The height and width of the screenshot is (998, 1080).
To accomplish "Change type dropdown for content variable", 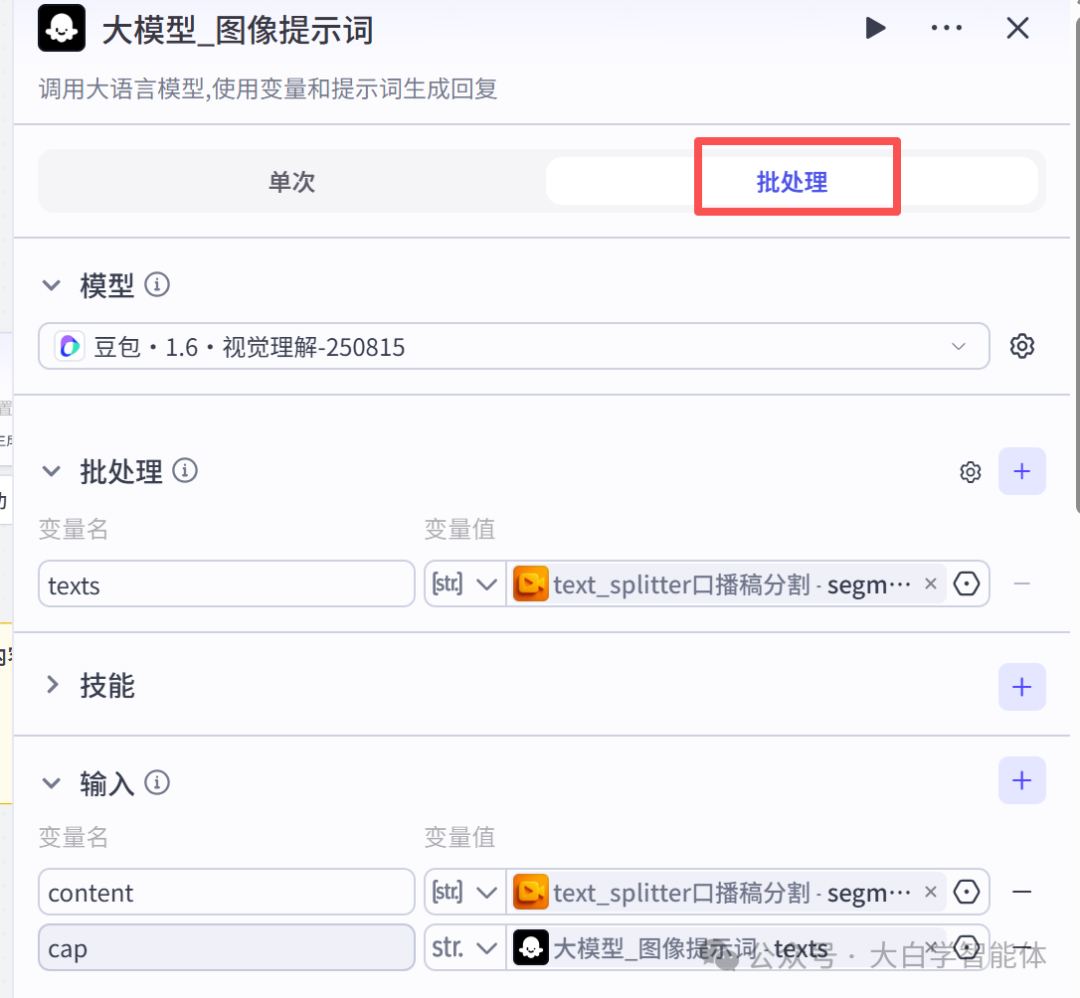I will tap(465, 893).
